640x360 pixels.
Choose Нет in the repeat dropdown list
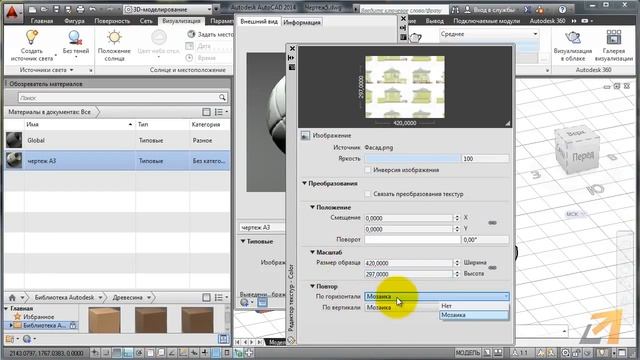(x=473, y=306)
